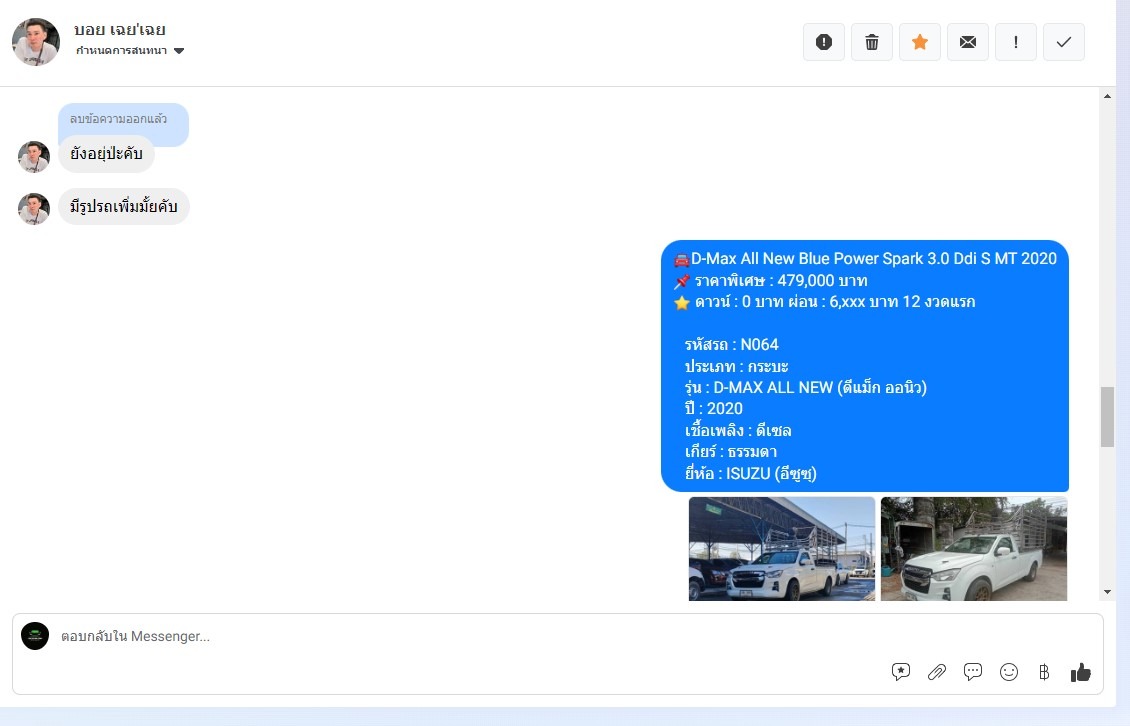Image resolution: width=1130 pixels, height=726 pixels.
Task: Click the line เกียร์ : ธรรมดา
Action: 731,452
